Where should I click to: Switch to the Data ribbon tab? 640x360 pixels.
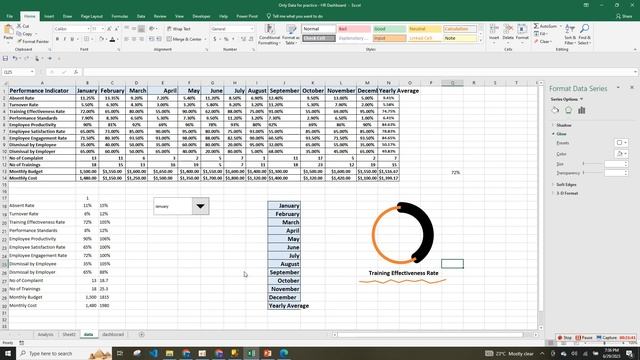click(x=141, y=16)
